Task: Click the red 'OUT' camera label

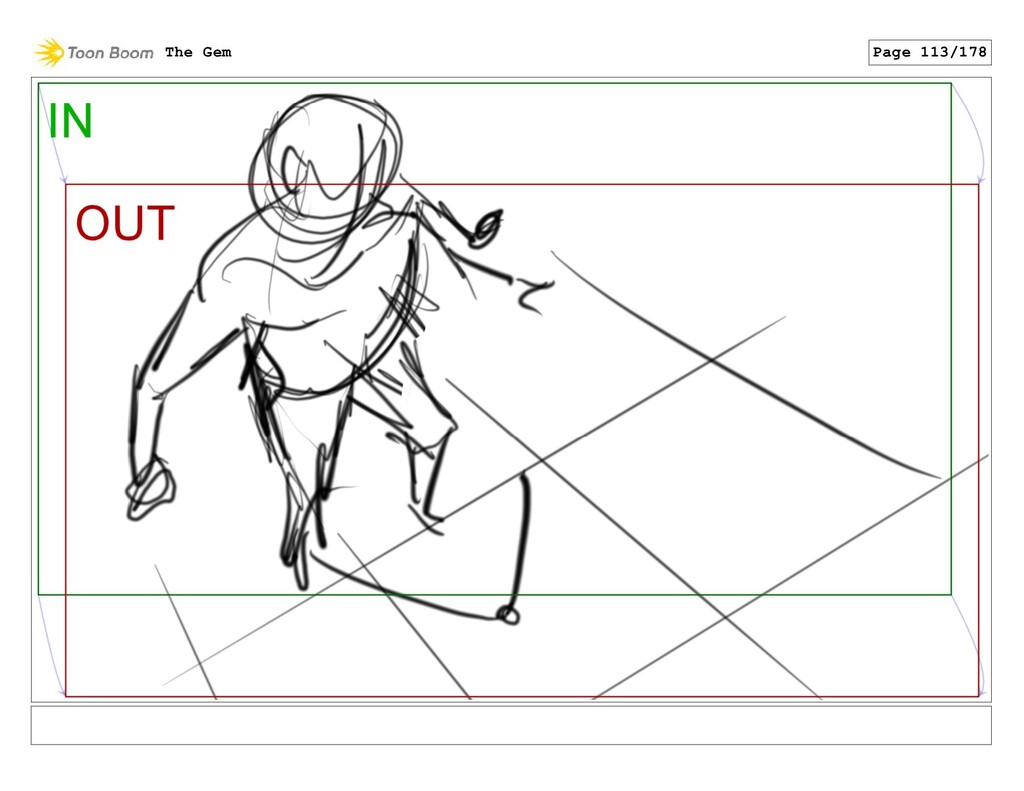Action: (x=125, y=223)
